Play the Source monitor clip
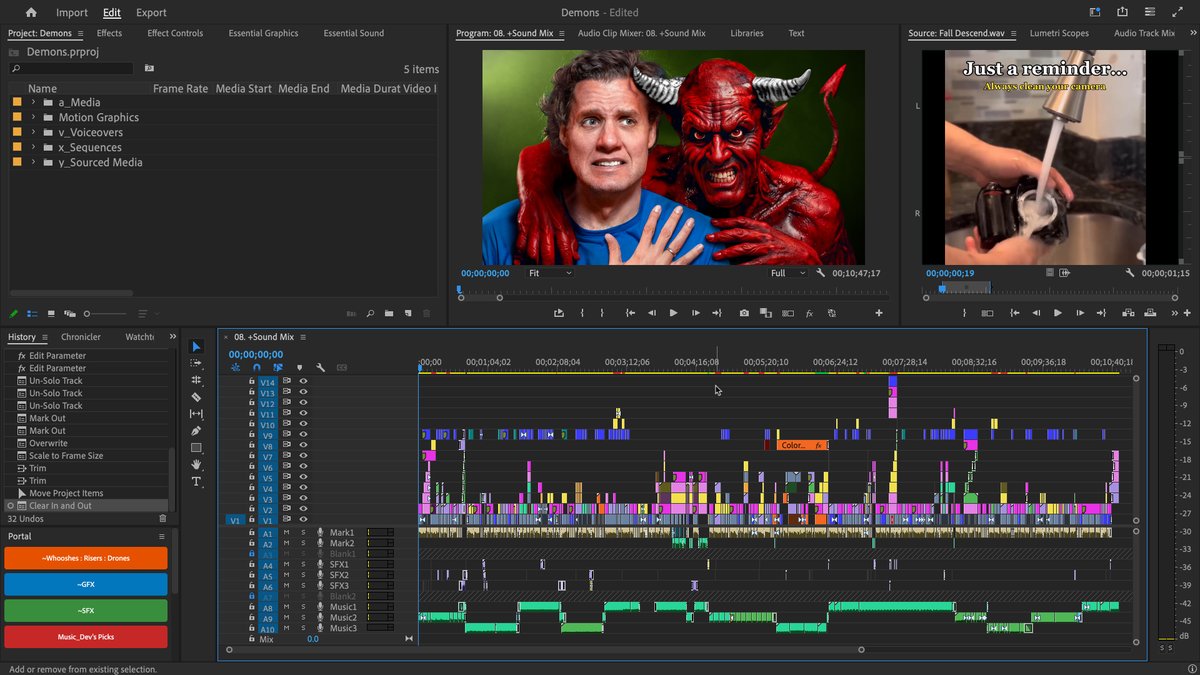This screenshot has width=1200, height=675. [1058, 313]
